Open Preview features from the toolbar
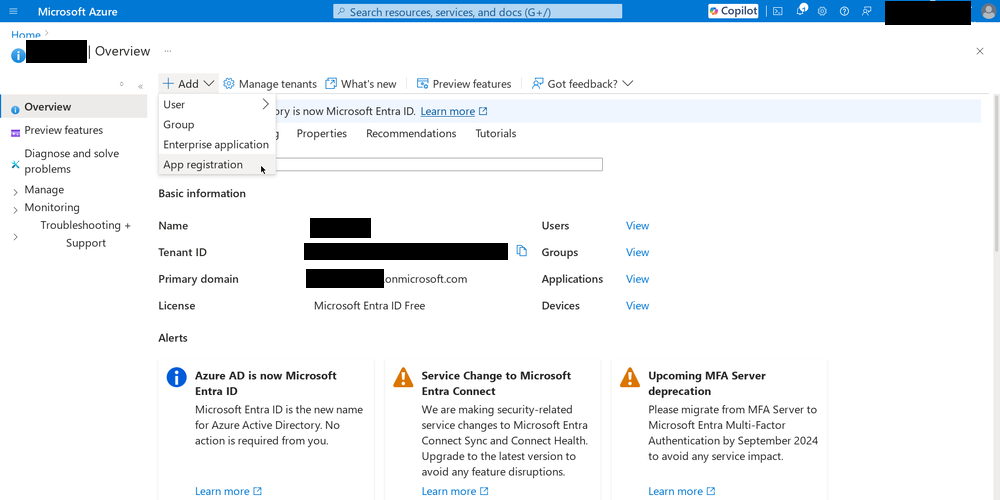 pyautogui.click(x=464, y=84)
